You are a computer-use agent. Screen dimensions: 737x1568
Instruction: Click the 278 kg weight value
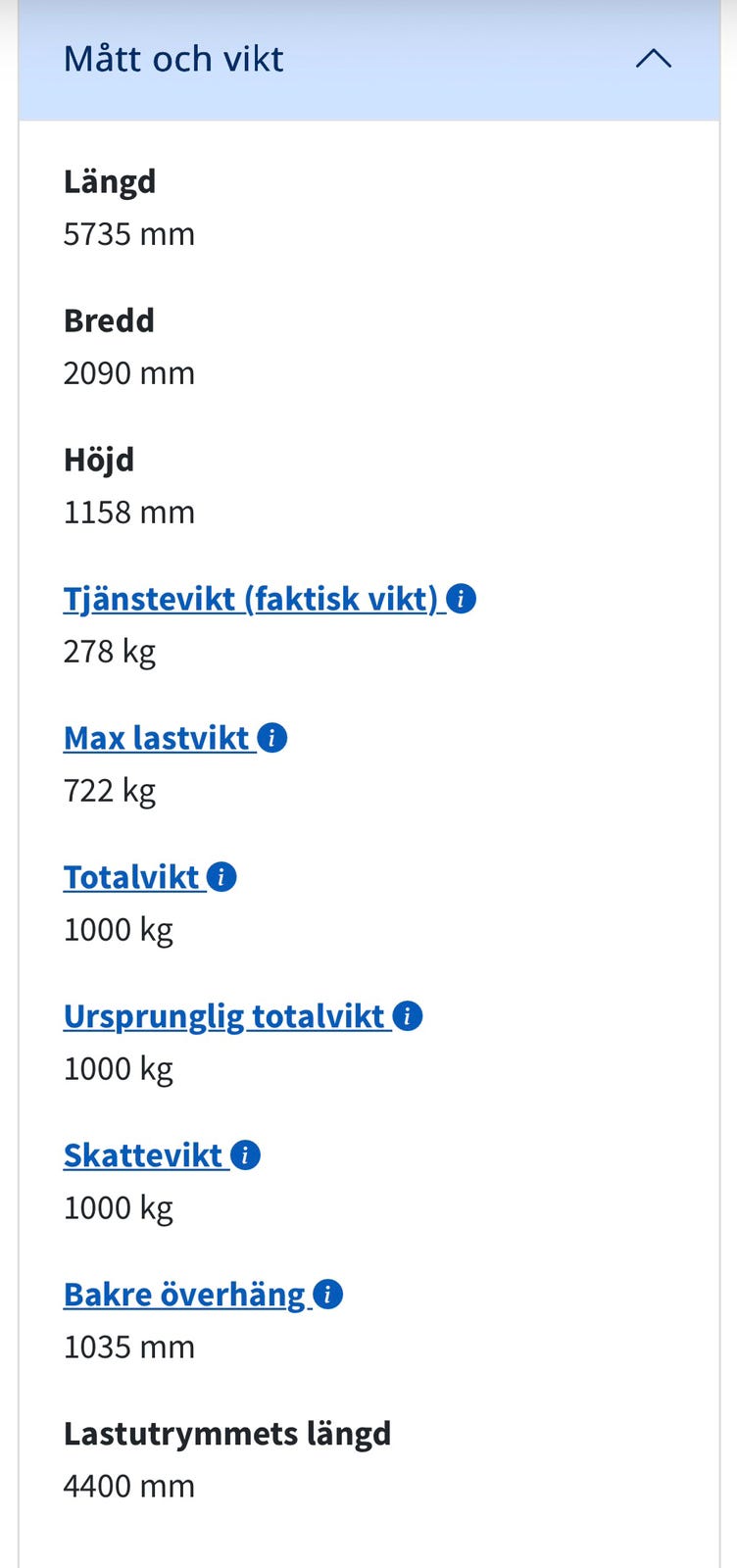pyautogui.click(x=110, y=652)
